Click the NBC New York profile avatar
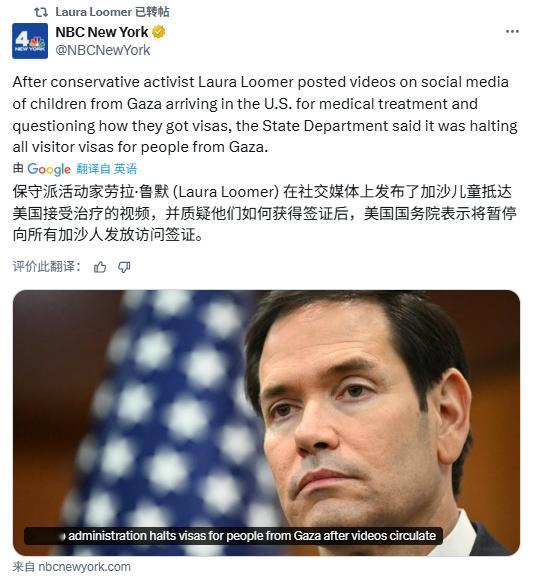The image size is (535, 586). [30, 41]
